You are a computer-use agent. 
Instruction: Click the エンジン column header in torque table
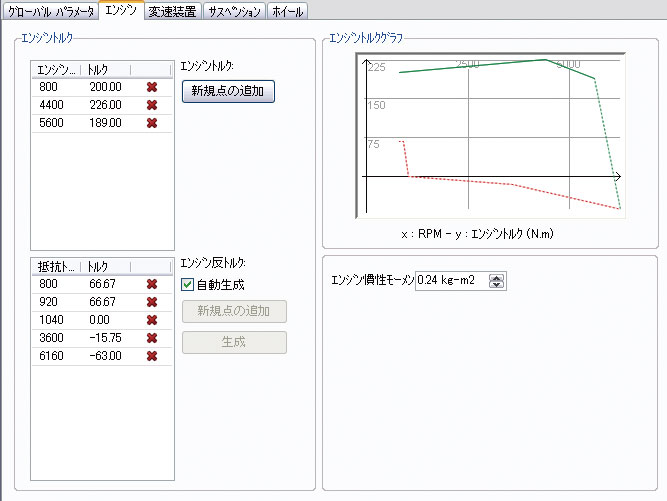pos(56,70)
